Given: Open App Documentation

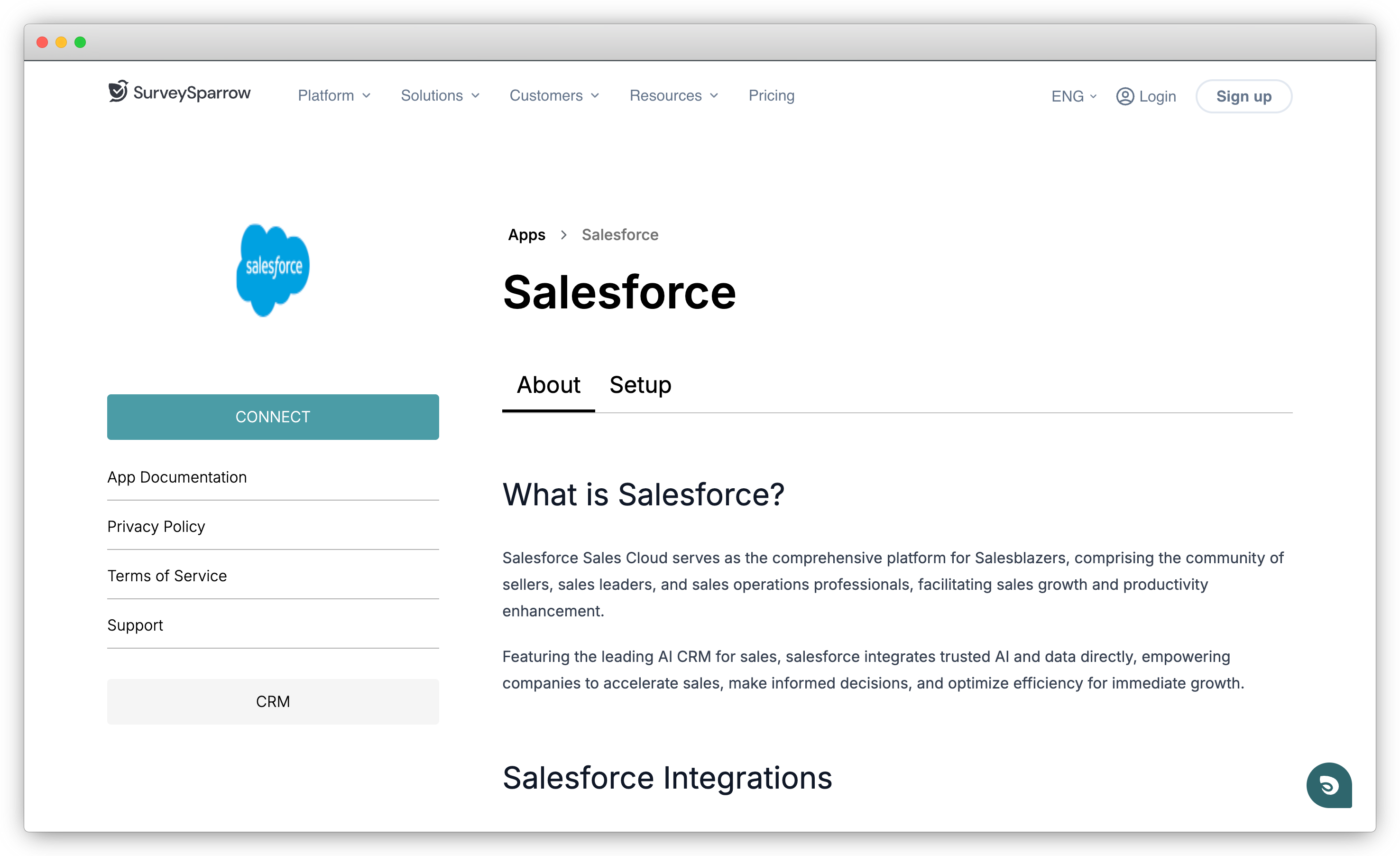Looking at the screenshot, I should pos(177,477).
